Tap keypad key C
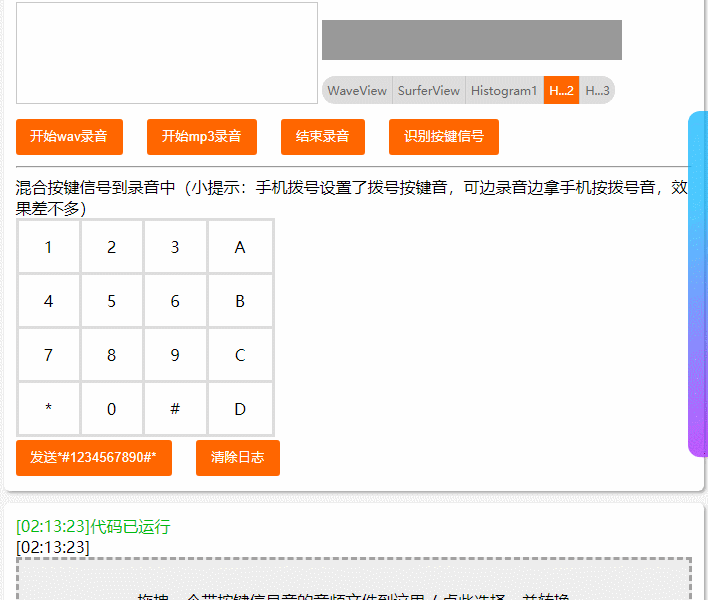This screenshot has height=600, width=708. (240, 355)
